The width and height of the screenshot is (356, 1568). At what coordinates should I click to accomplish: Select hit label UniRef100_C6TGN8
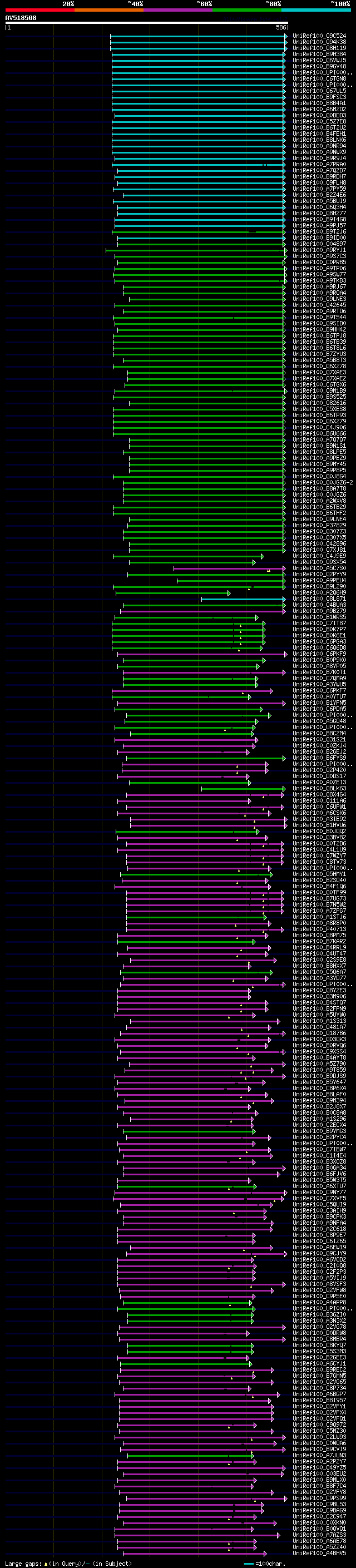[x=319, y=78]
